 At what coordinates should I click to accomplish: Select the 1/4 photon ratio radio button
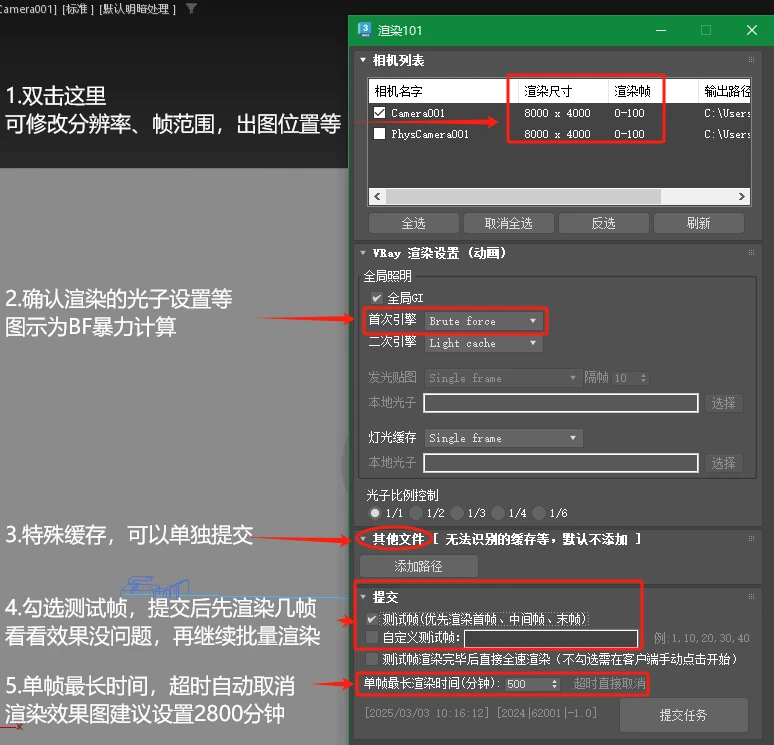[x=498, y=513]
